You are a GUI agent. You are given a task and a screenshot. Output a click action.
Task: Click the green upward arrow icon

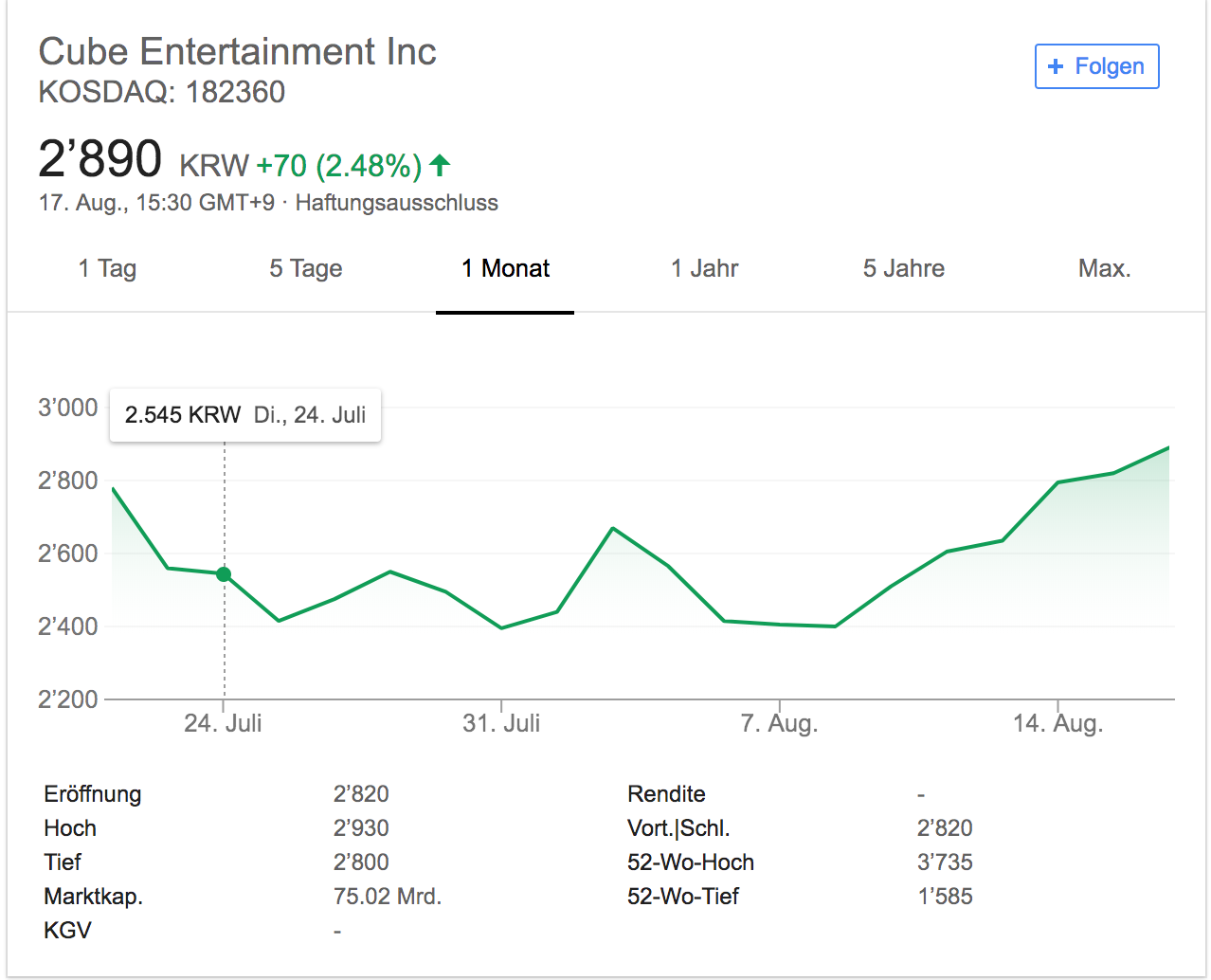[x=440, y=166]
